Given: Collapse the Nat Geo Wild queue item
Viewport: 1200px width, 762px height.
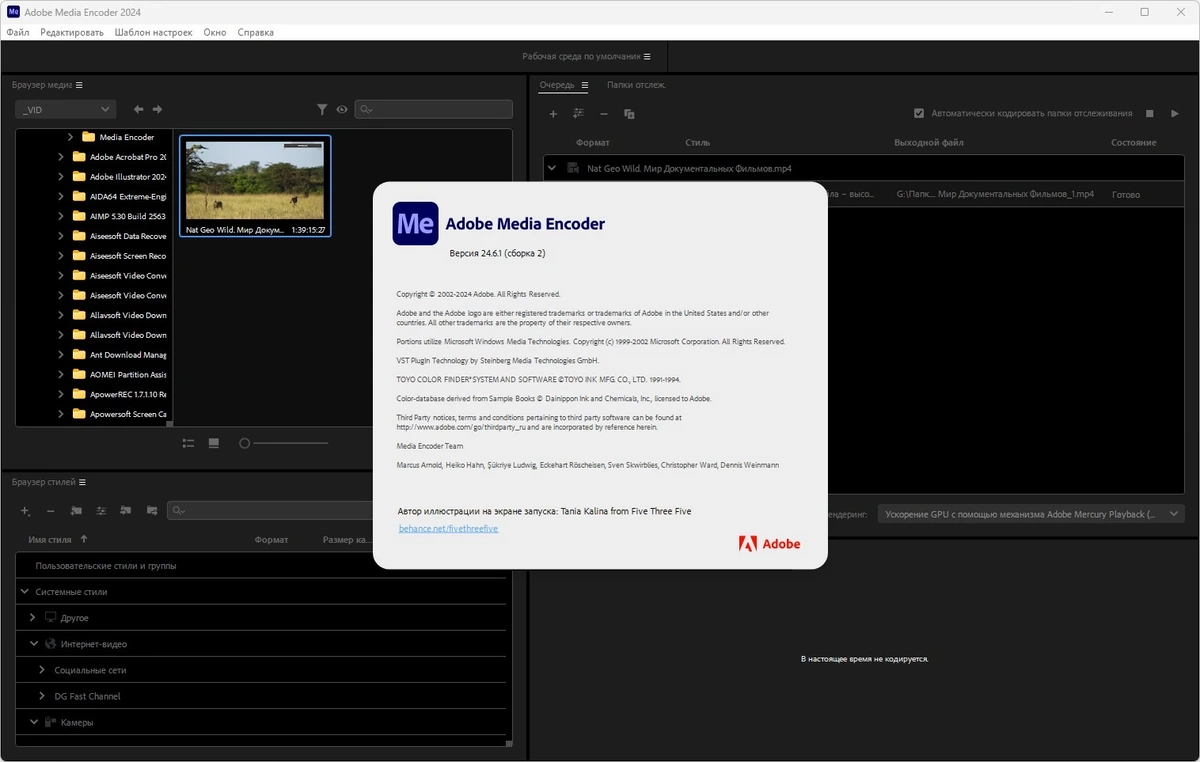Looking at the screenshot, I should click(x=552, y=168).
